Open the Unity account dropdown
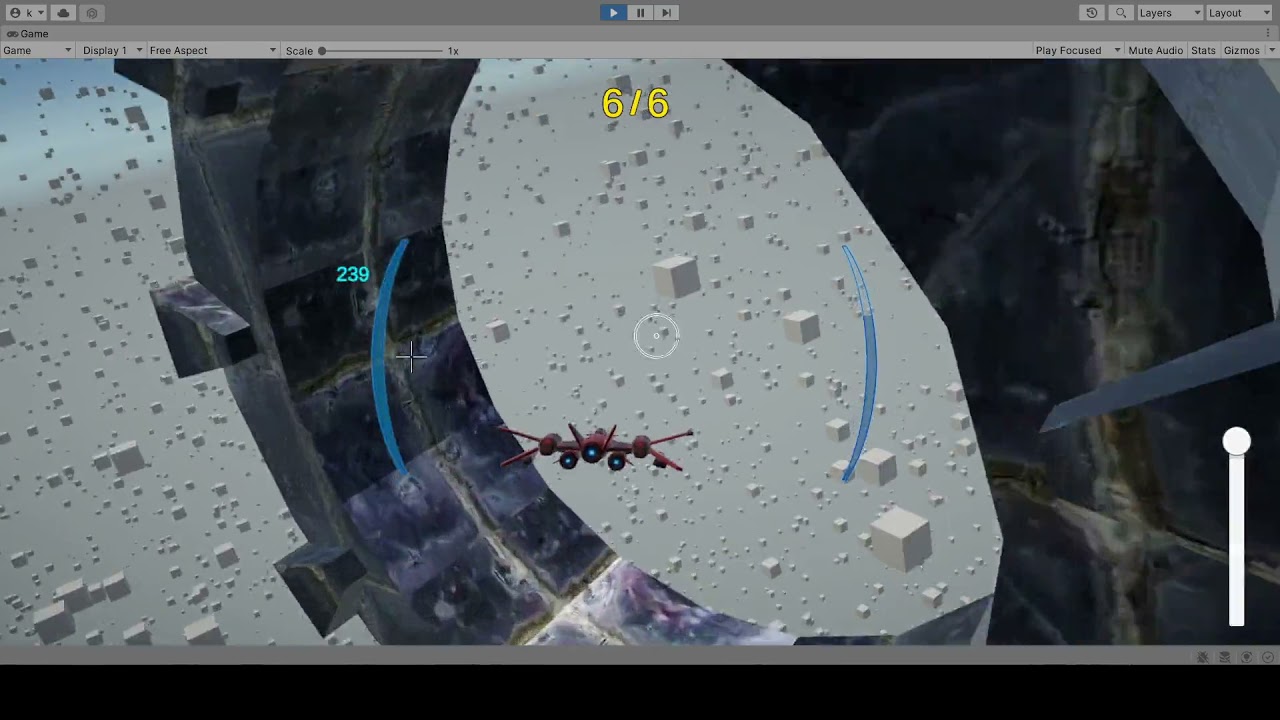Viewport: 1280px width, 720px height. (26, 13)
